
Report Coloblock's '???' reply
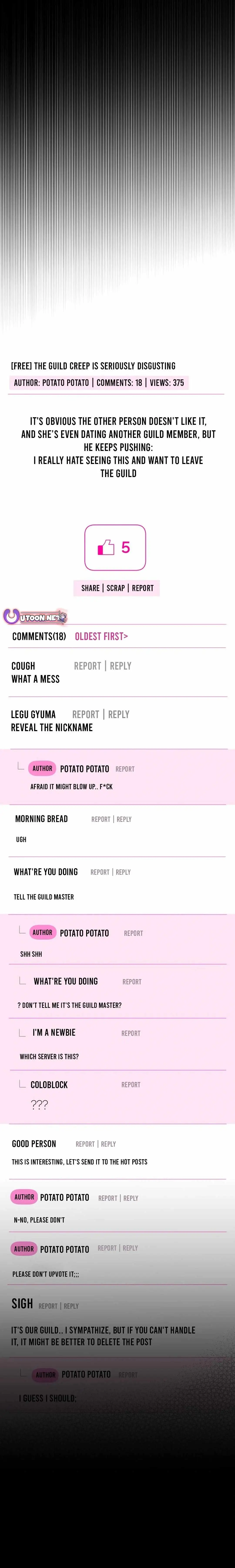point(130,1084)
